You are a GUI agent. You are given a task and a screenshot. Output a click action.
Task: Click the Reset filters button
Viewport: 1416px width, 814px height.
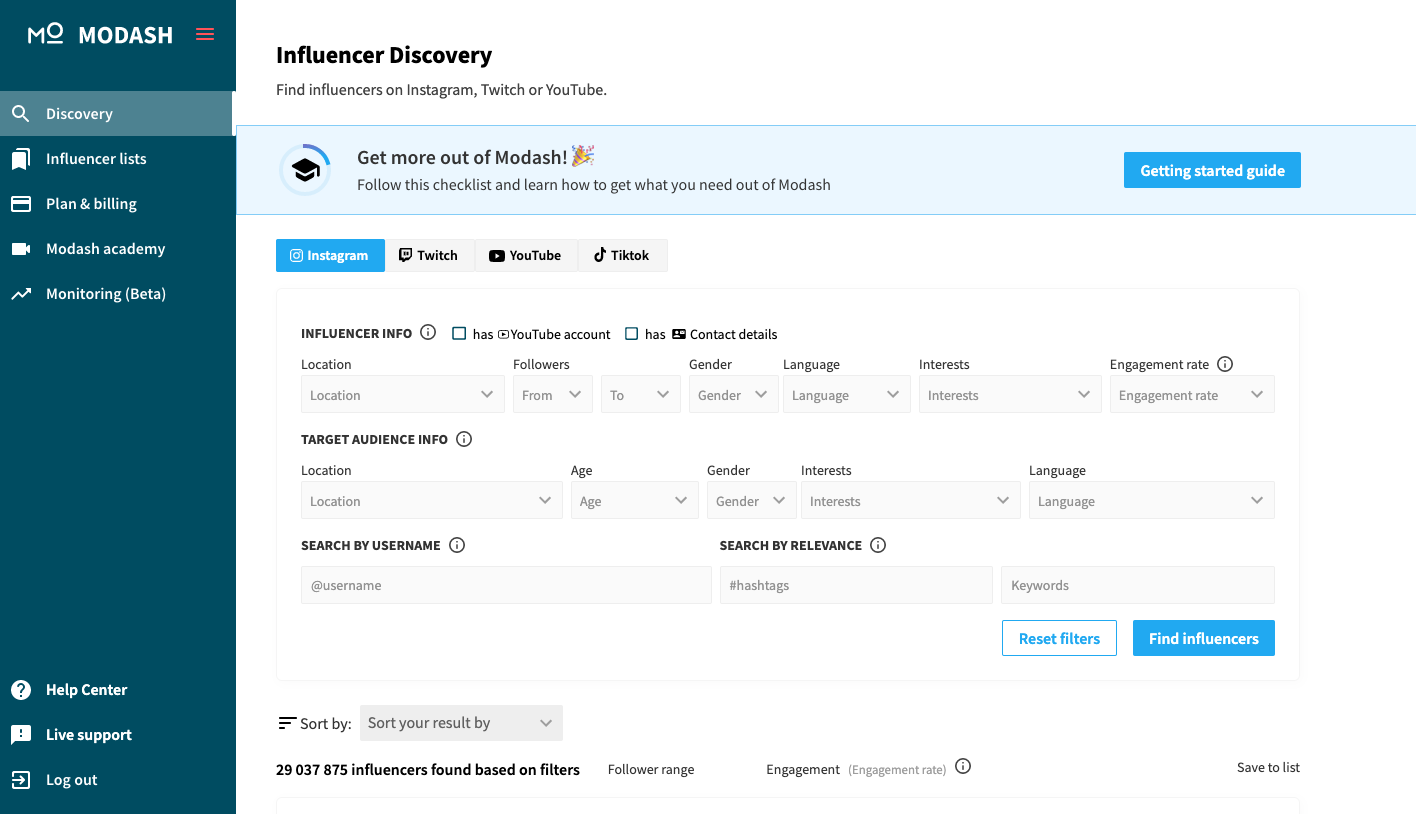1059,638
